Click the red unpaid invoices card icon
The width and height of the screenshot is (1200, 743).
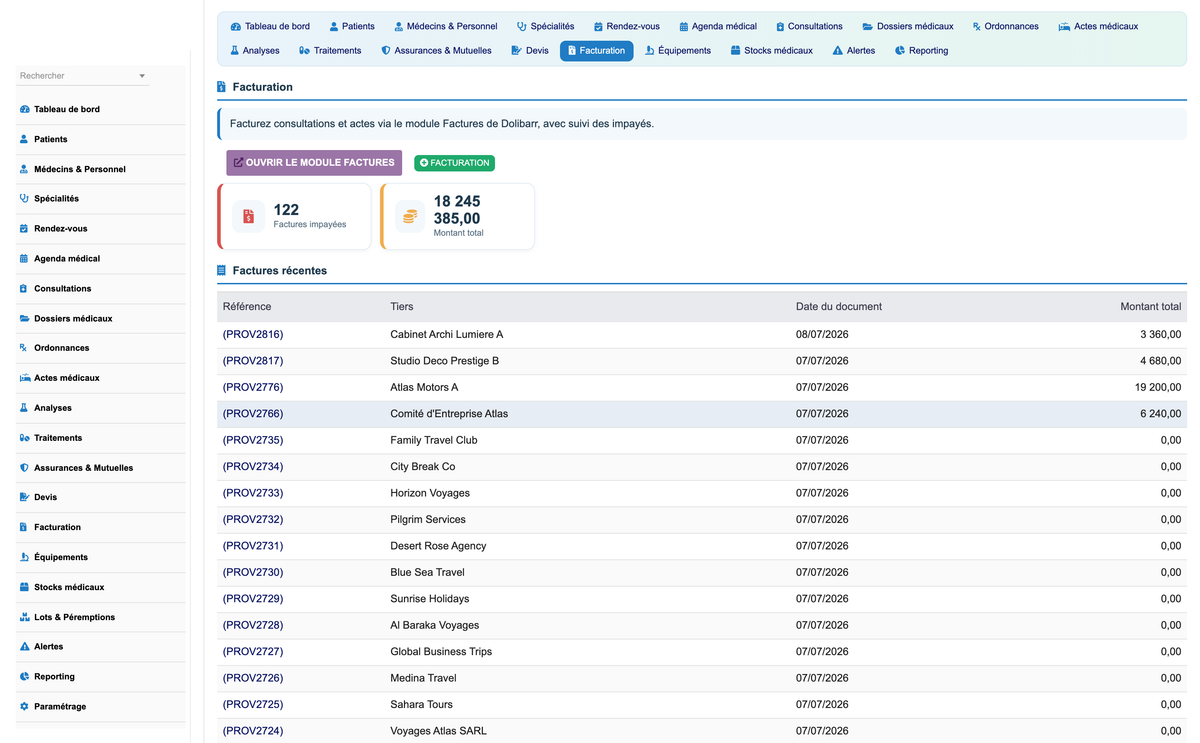249,216
